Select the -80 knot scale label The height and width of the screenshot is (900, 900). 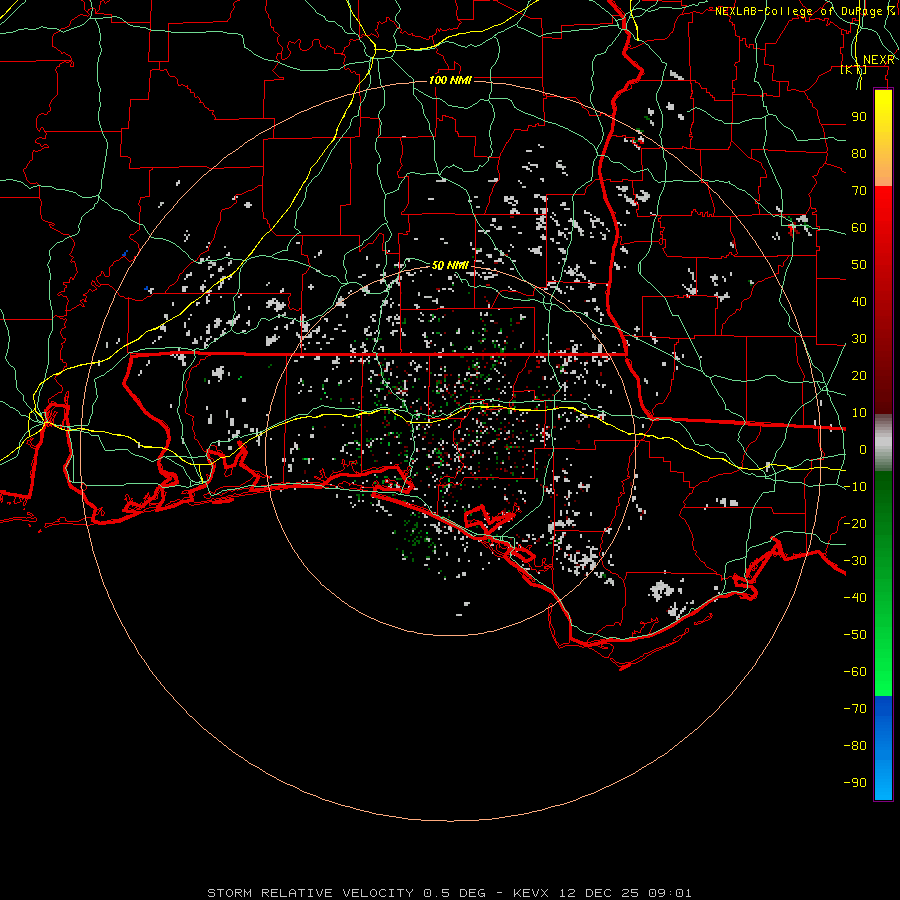point(855,746)
